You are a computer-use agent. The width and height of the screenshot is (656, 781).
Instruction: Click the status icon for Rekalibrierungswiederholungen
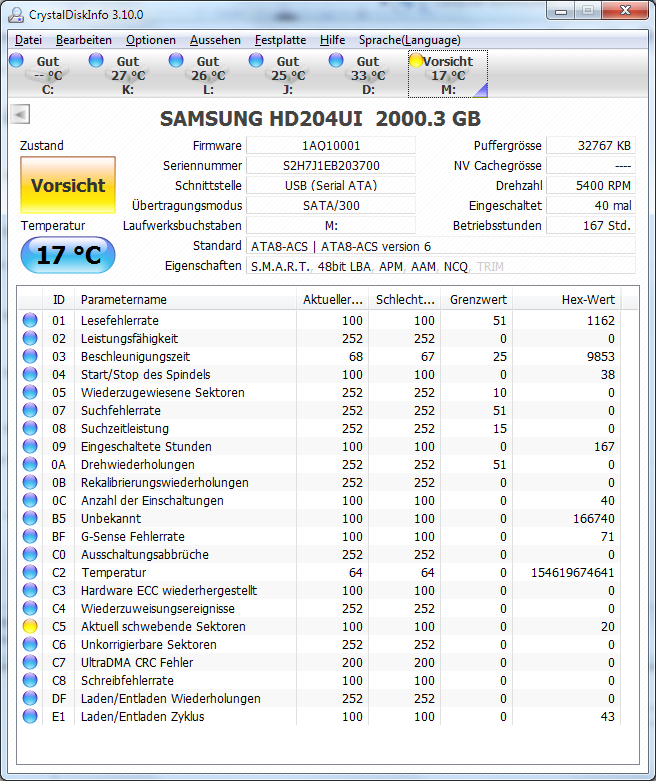point(30,482)
